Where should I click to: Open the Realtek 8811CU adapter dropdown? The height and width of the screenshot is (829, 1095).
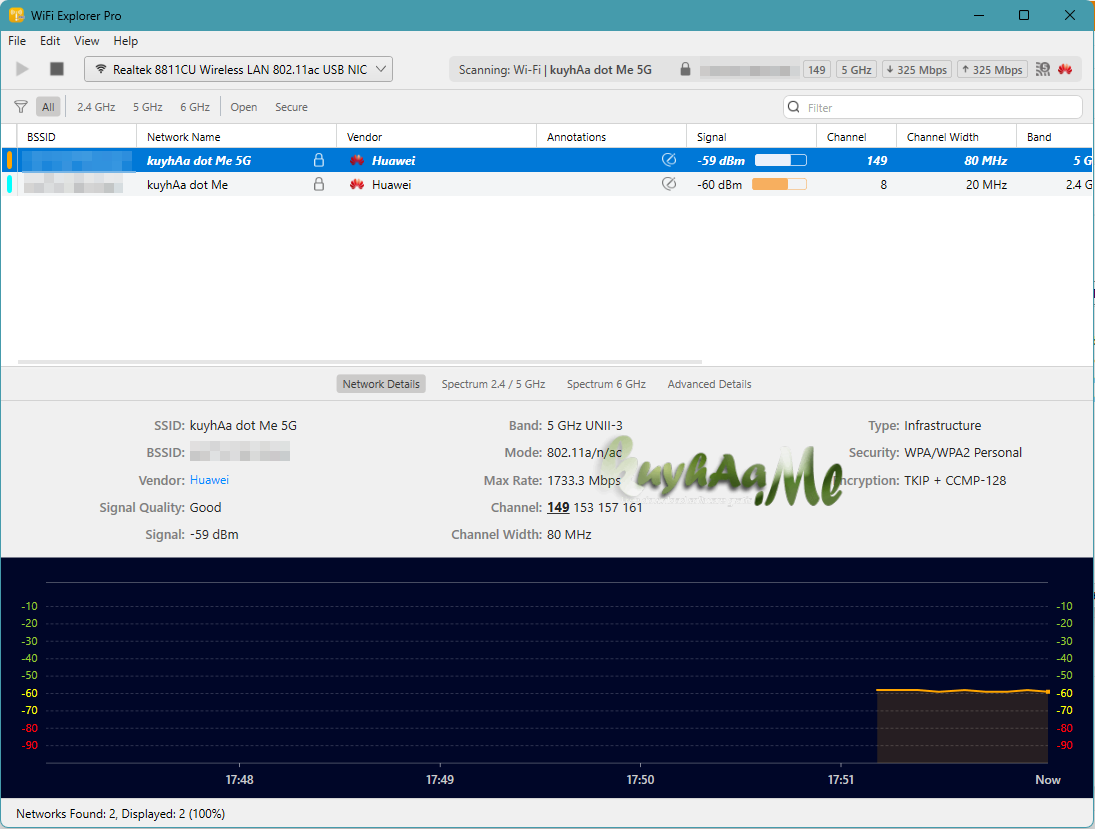(238, 69)
